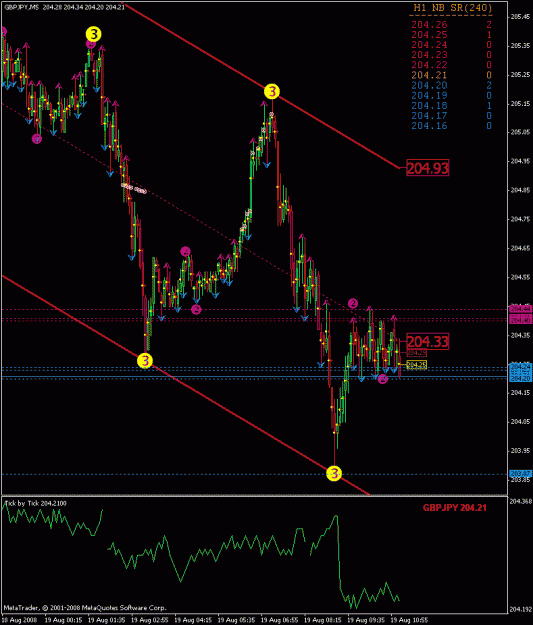This screenshot has height=625, width=533.
Task: Click the 19 Aug 09:35 time label
Action: [x=366, y=620]
